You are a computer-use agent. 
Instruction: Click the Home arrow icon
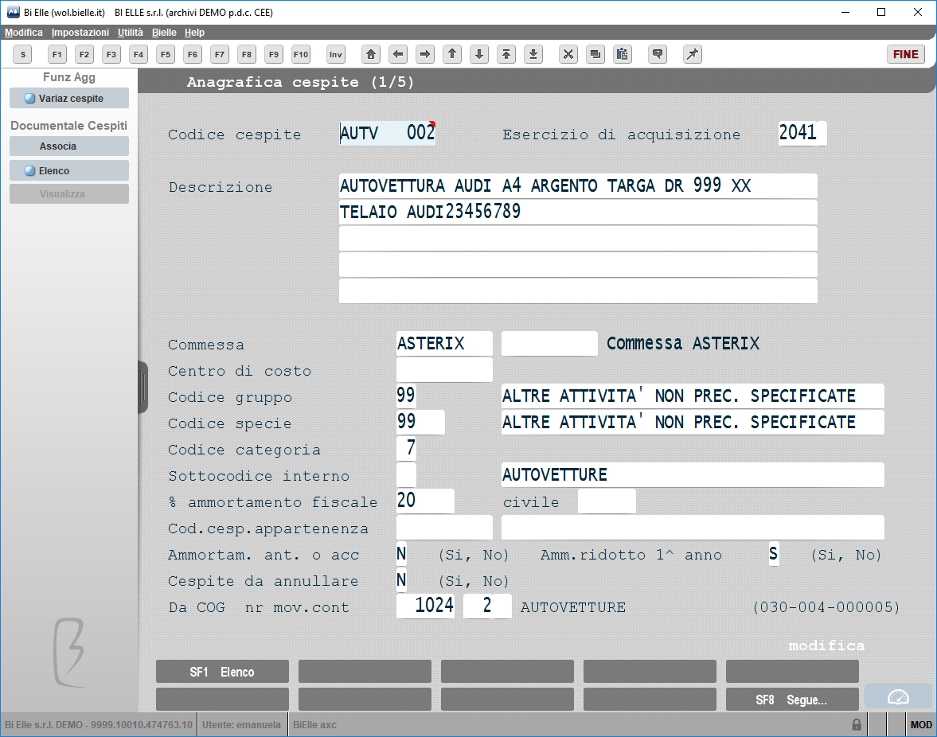(371, 54)
